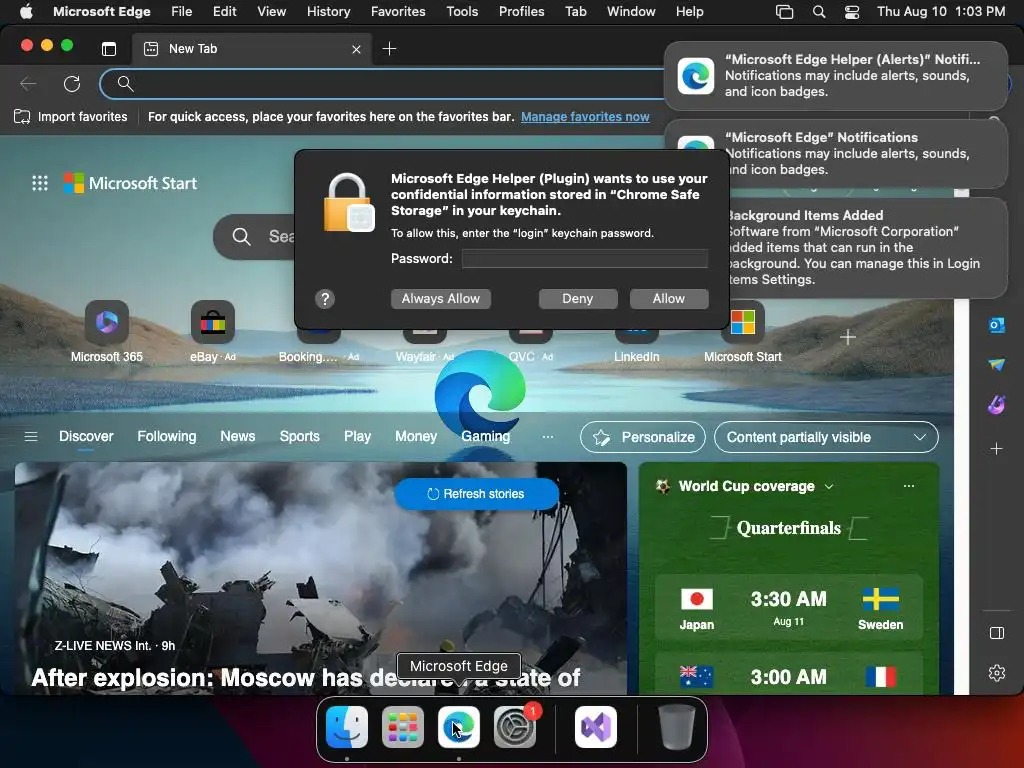Open the Japan vs Sweden match card
This screenshot has width=1024, height=768.
(788, 608)
